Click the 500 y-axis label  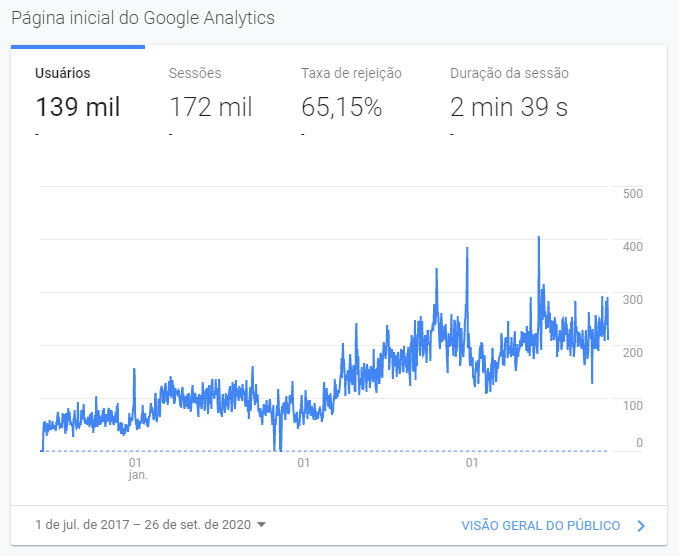[x=632, y=194]
